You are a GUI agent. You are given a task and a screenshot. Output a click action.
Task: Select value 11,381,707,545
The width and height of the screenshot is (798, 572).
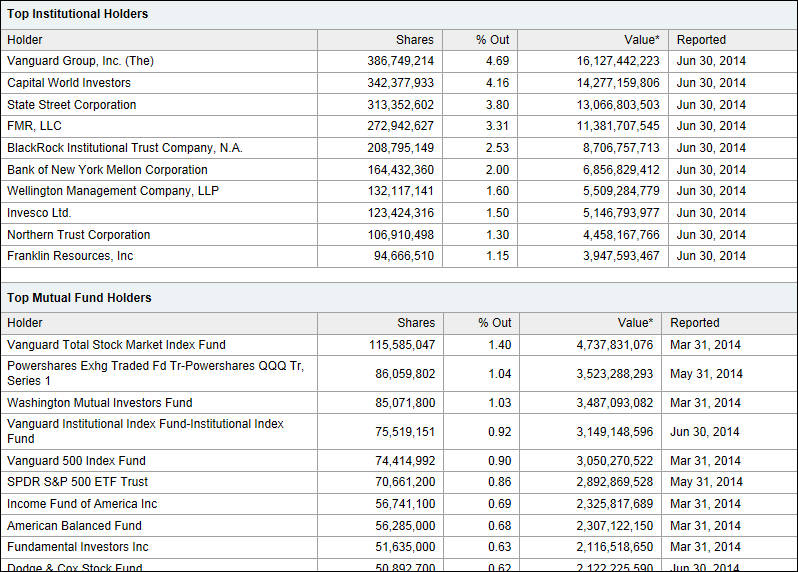(618, 126)
